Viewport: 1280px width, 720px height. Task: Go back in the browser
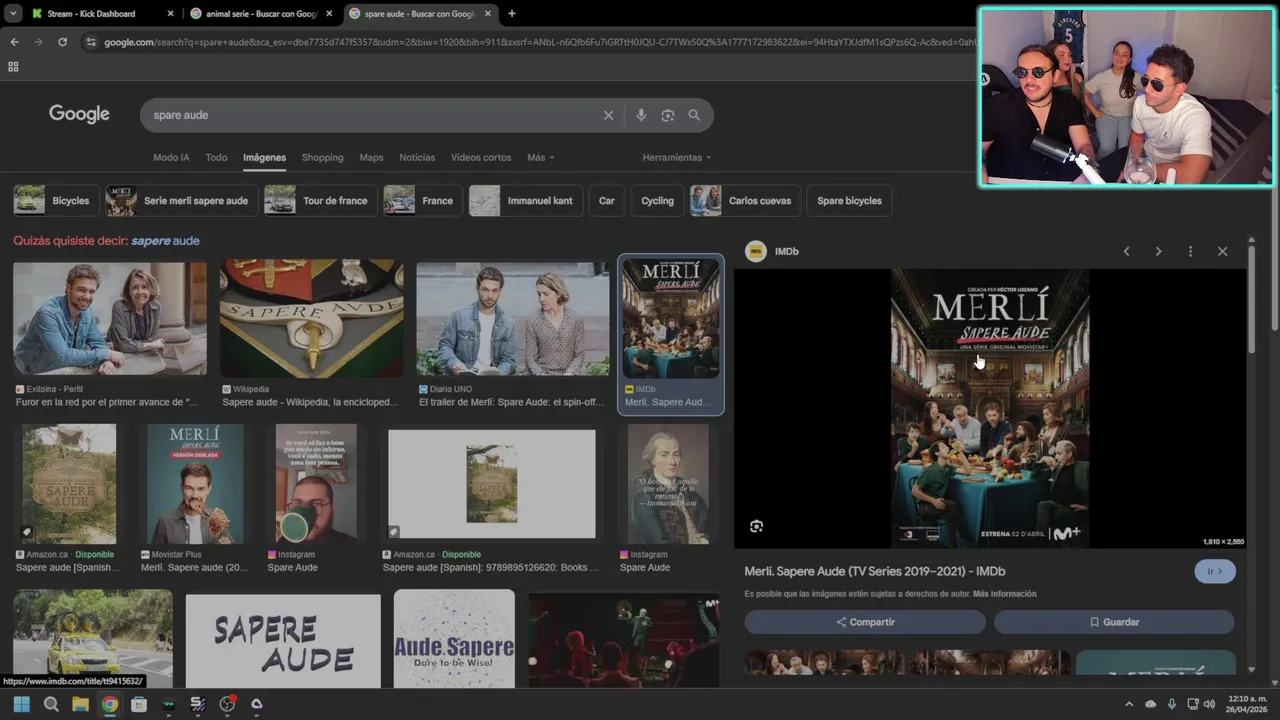(14, 42)
